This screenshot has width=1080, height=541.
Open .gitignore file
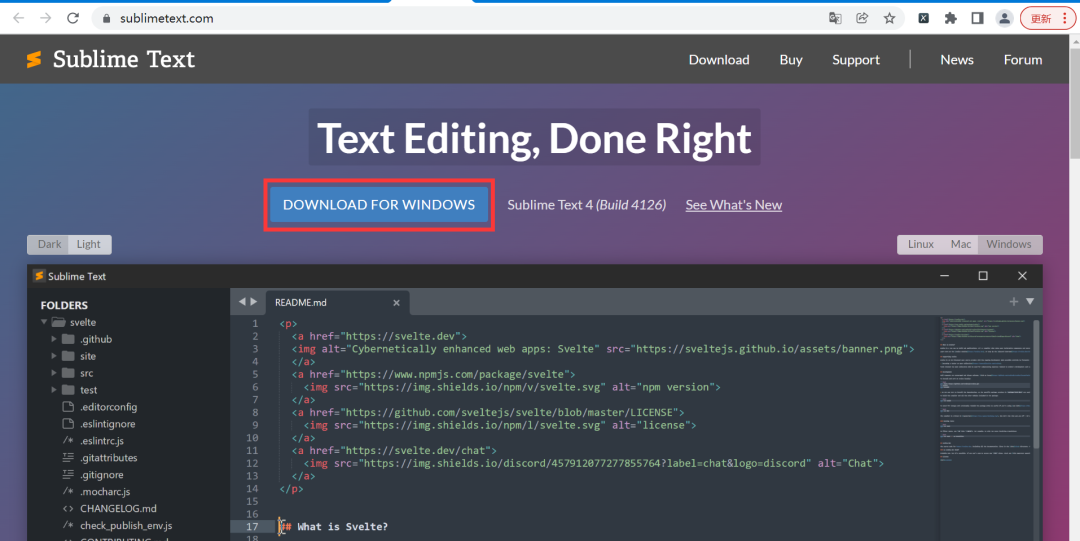coord(103,475)
